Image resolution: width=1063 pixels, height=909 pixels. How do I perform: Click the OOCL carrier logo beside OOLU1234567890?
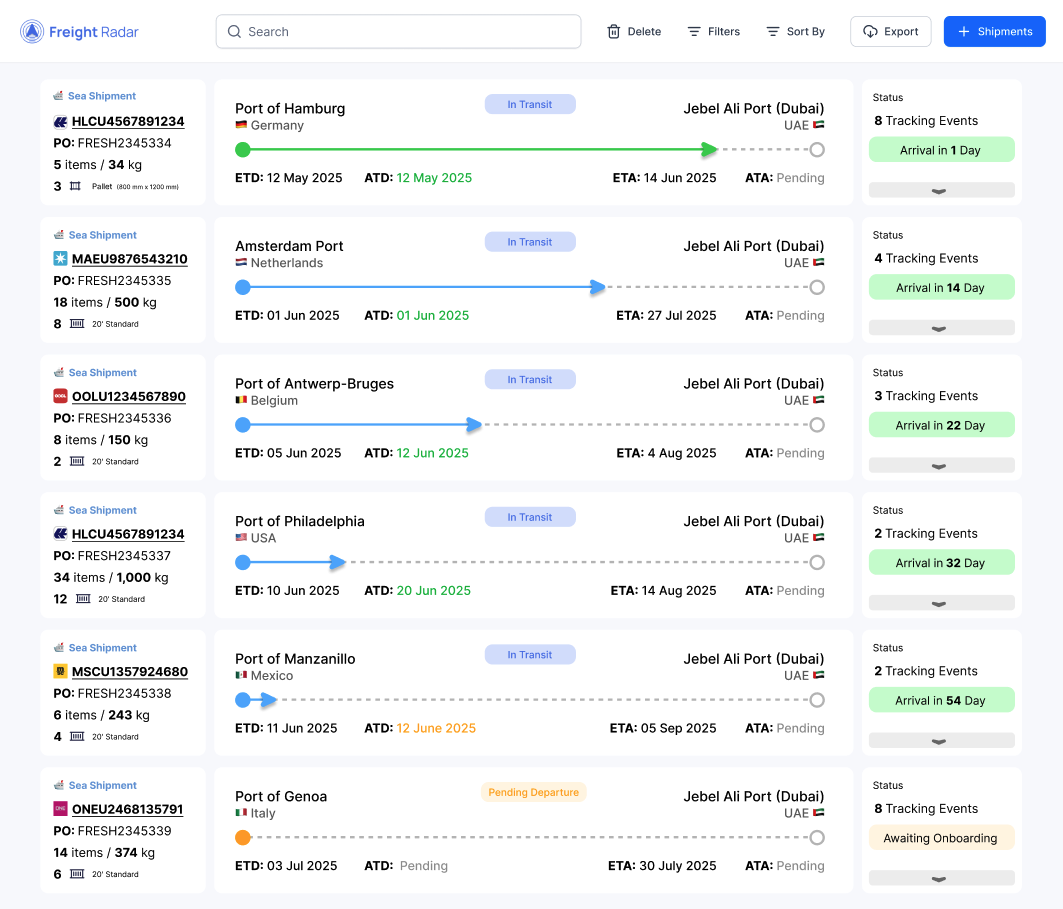[x=60, y=396]
